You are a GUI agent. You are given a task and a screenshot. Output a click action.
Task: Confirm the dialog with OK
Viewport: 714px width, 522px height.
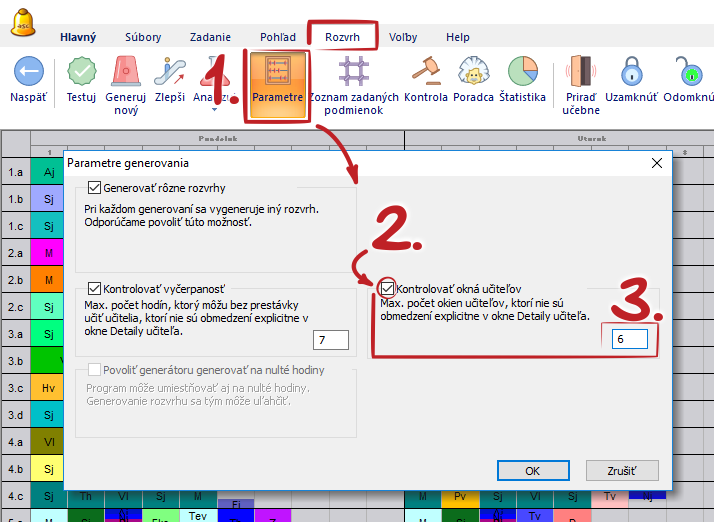532,470
